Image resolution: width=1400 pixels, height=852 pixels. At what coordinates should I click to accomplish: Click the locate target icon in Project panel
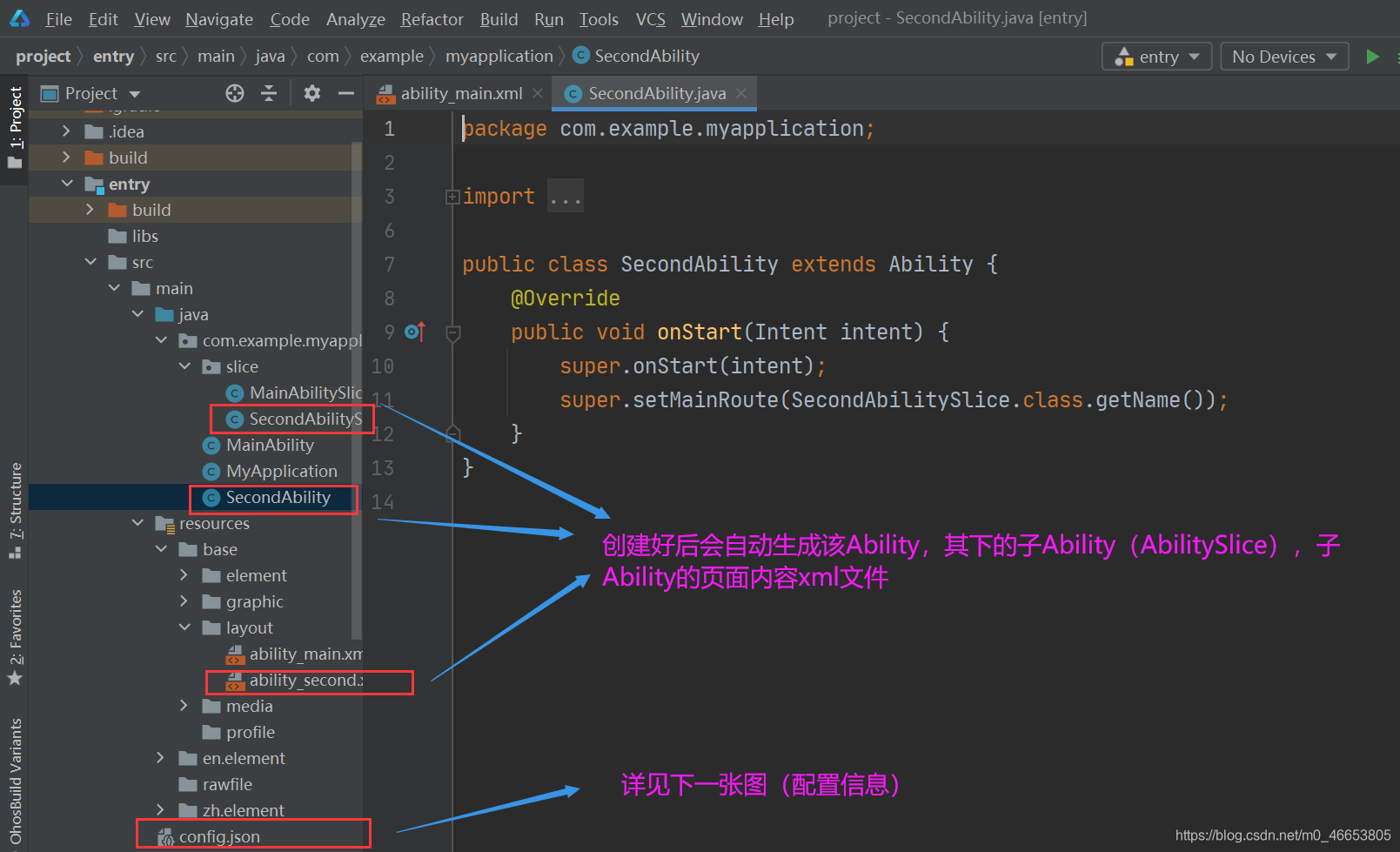point(235,93)
